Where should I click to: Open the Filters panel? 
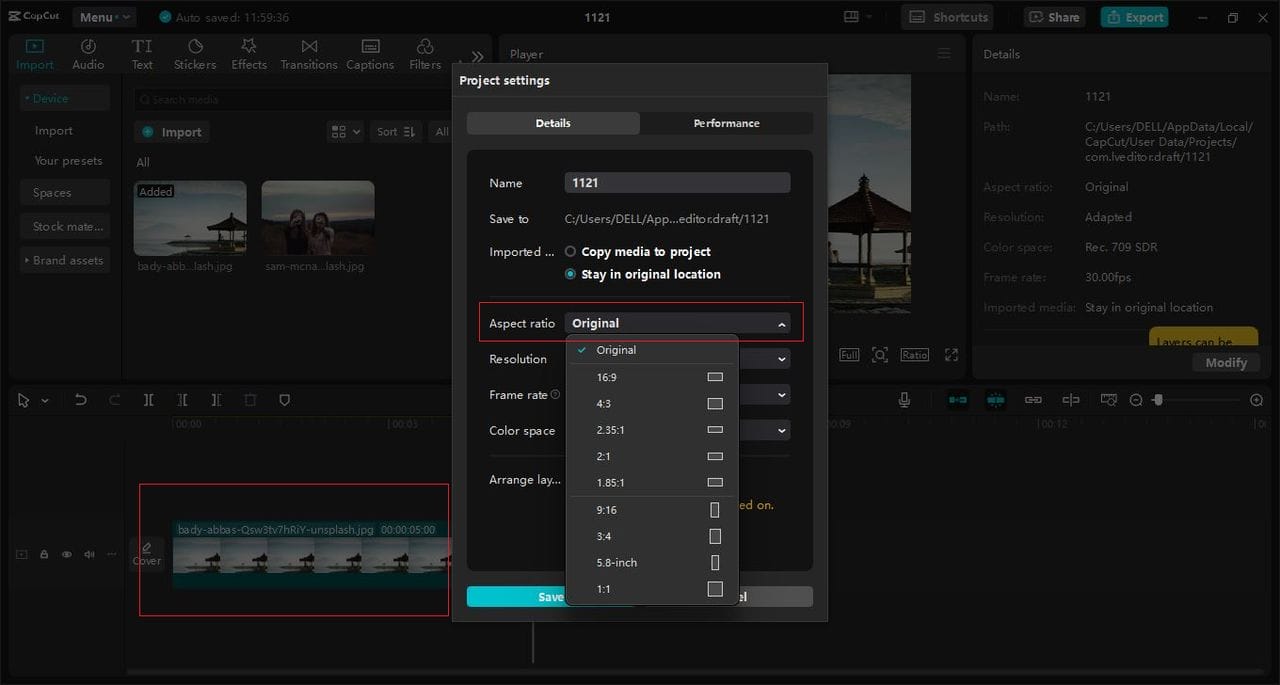[424, 52]
